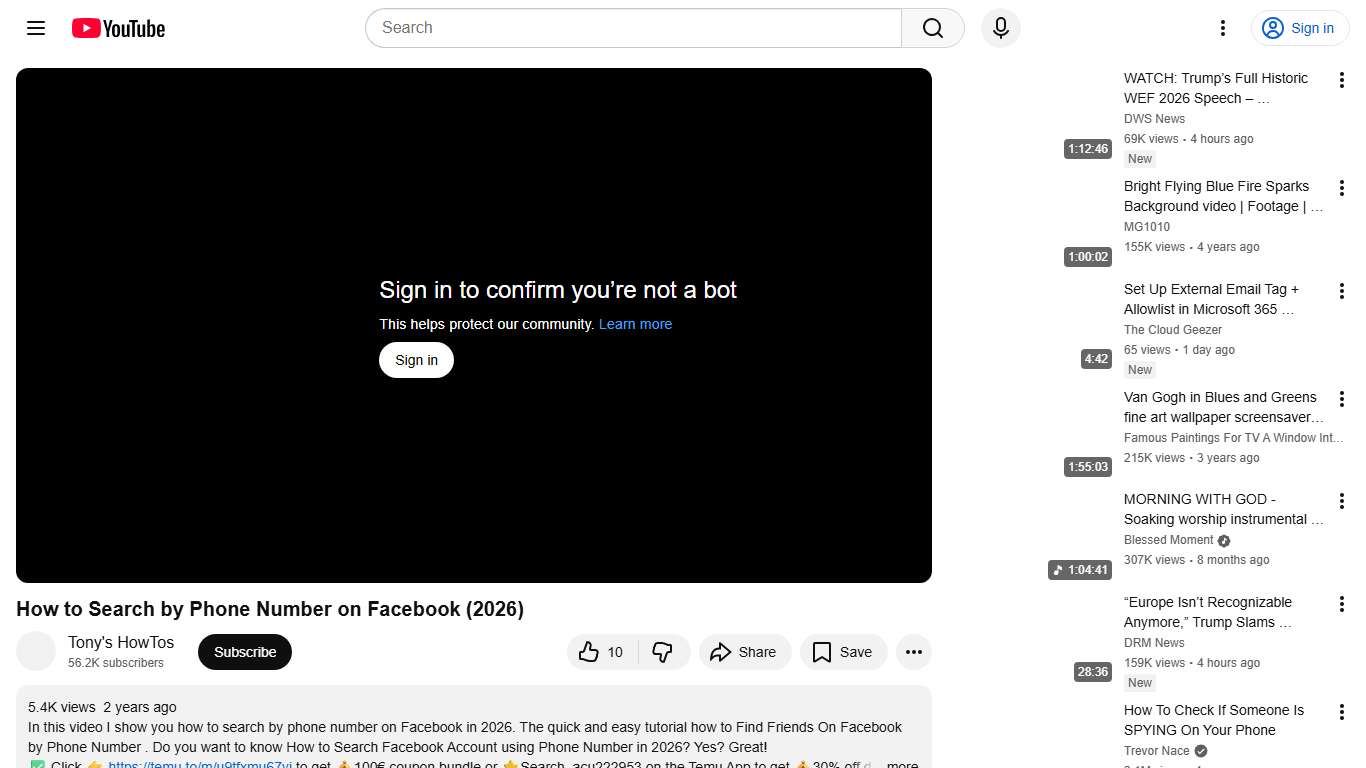Save the video to a playlist

point(843,651)
